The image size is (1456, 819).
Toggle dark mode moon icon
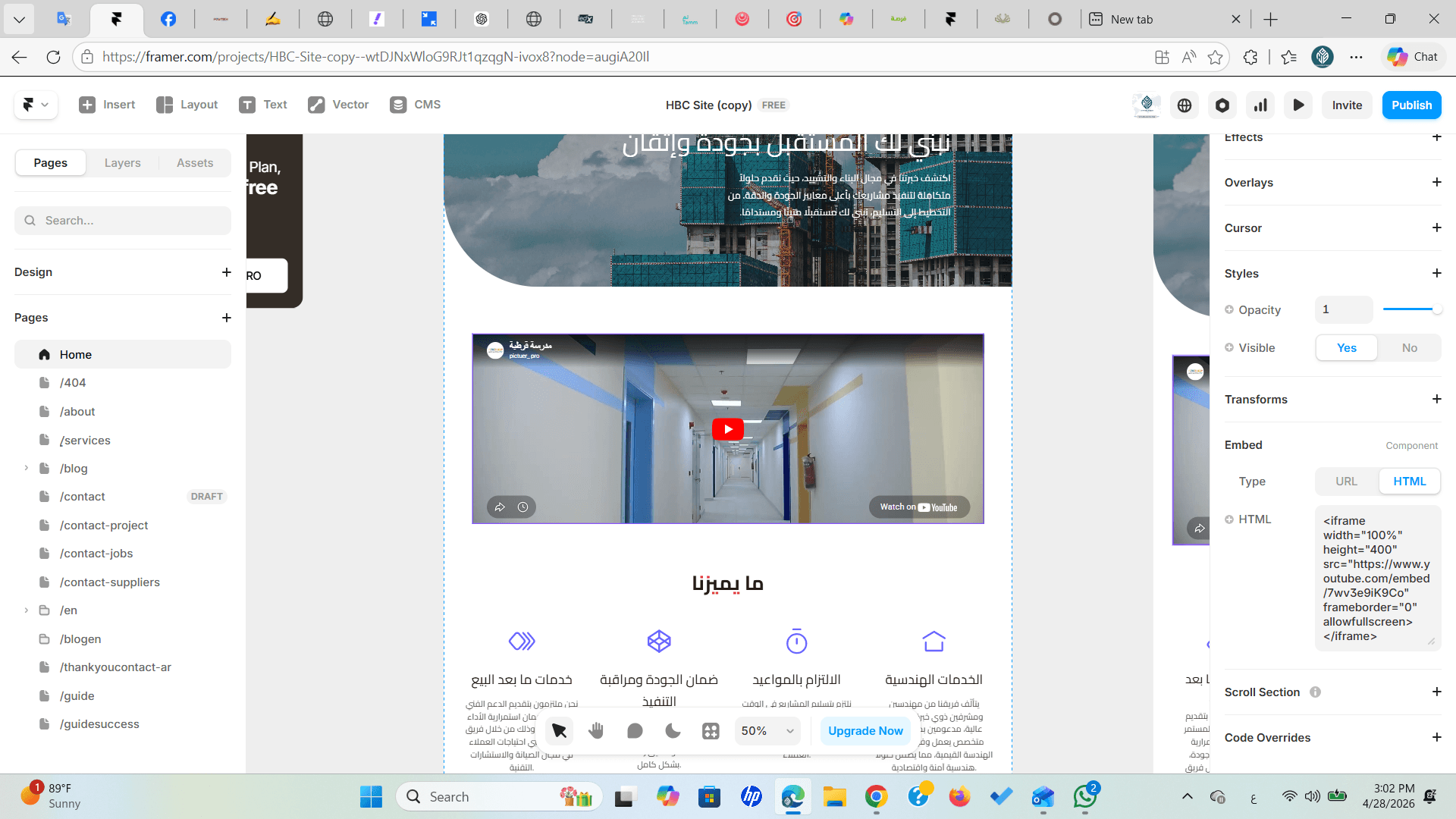[x=673, y=730]
